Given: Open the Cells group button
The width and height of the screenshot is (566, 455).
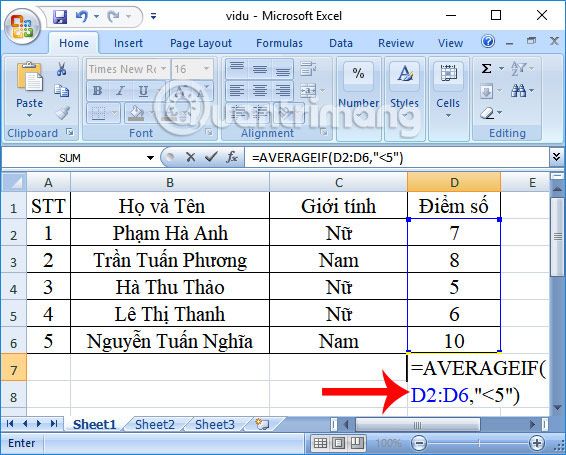Looking at the screenshot, I should 448,98.
